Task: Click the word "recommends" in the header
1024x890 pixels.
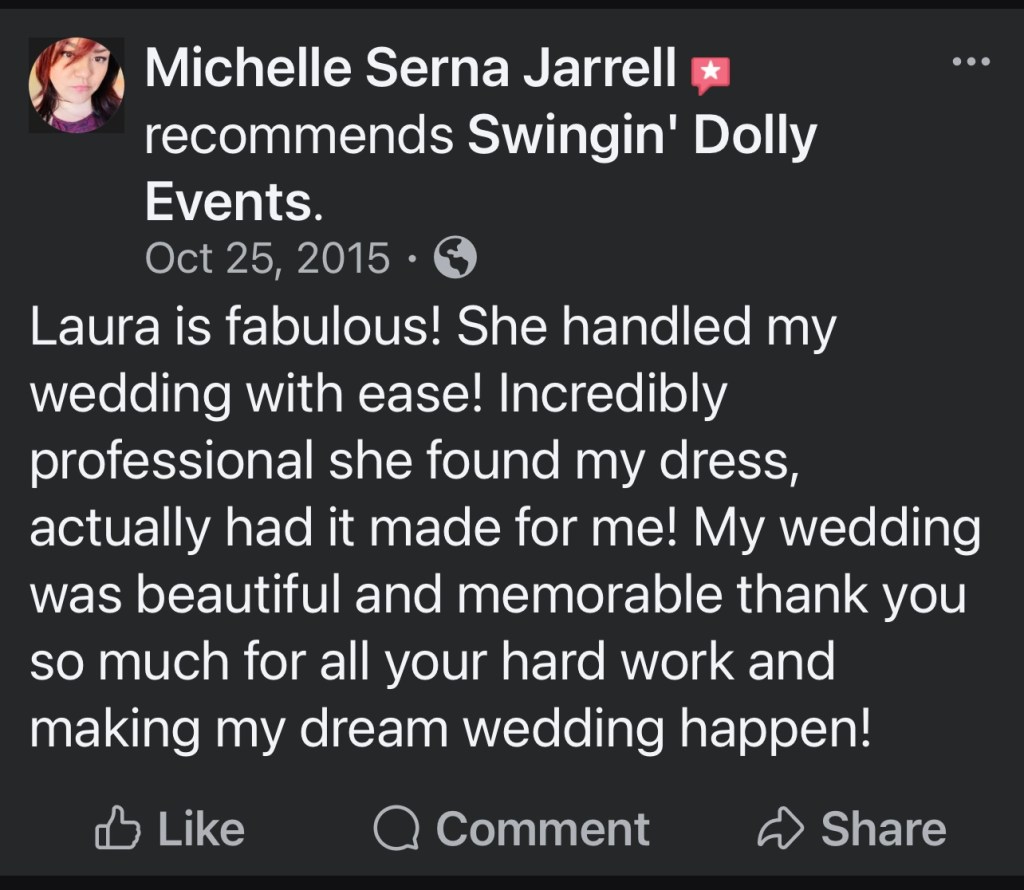Action: 299,137
